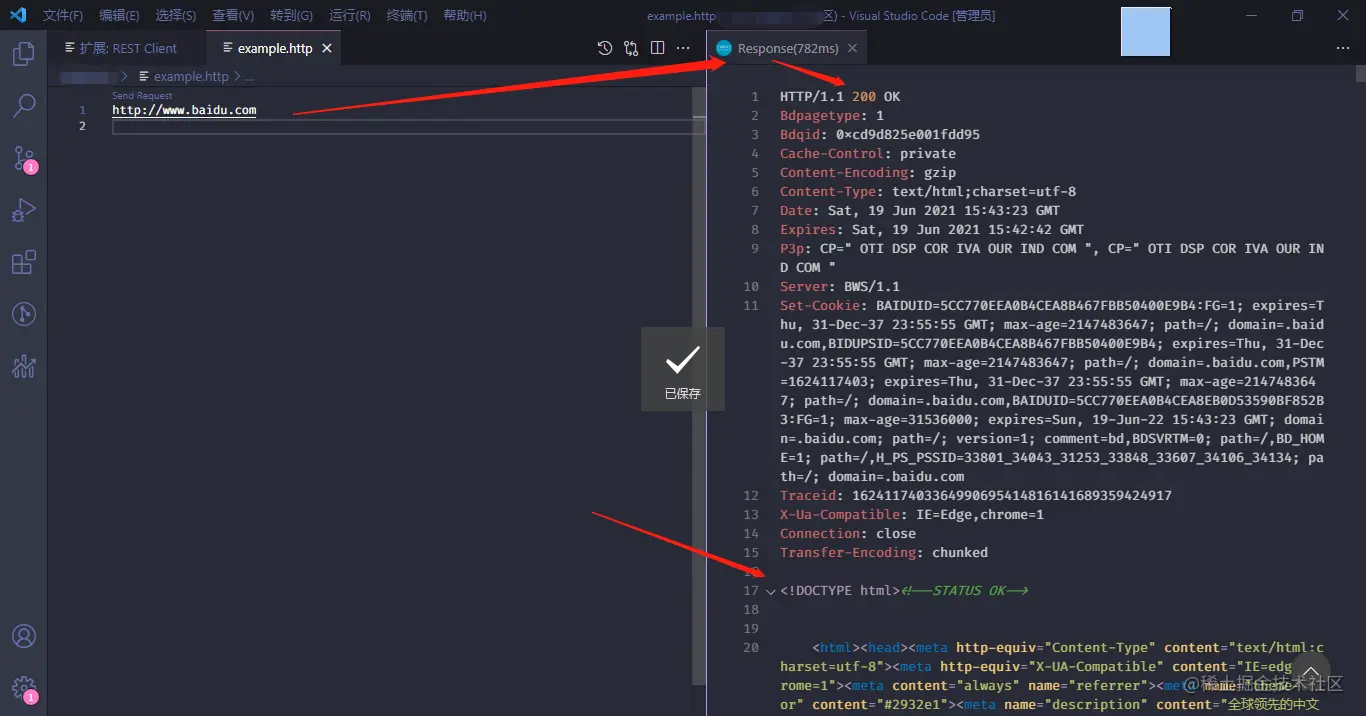Click empty line 2 in example.http editor
Image resolution: width=1366 pixels, height=716 pixels.
[x=408, y=127]
